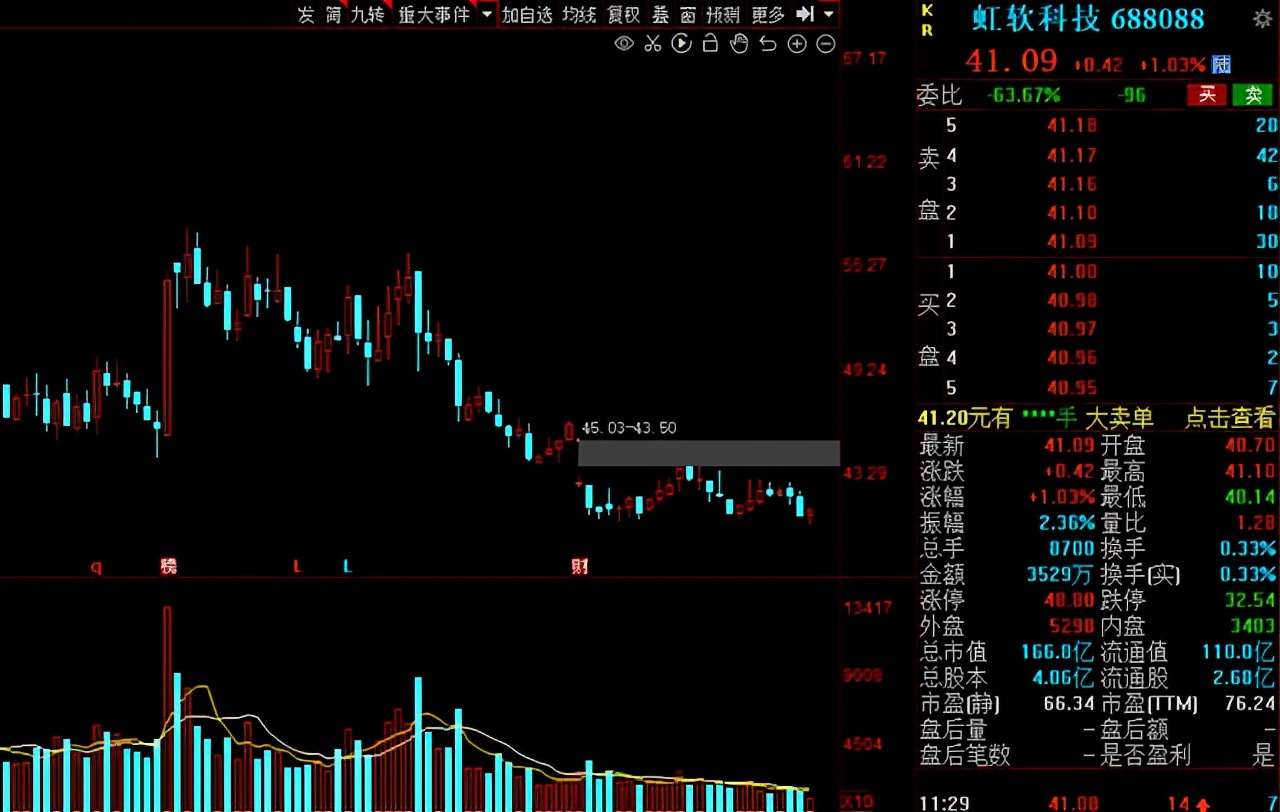Image resolution: width=1280 pixels, height=812 pixels.
Task: Click the 11:29 trade time entry
Action: (x=943, y=803)
